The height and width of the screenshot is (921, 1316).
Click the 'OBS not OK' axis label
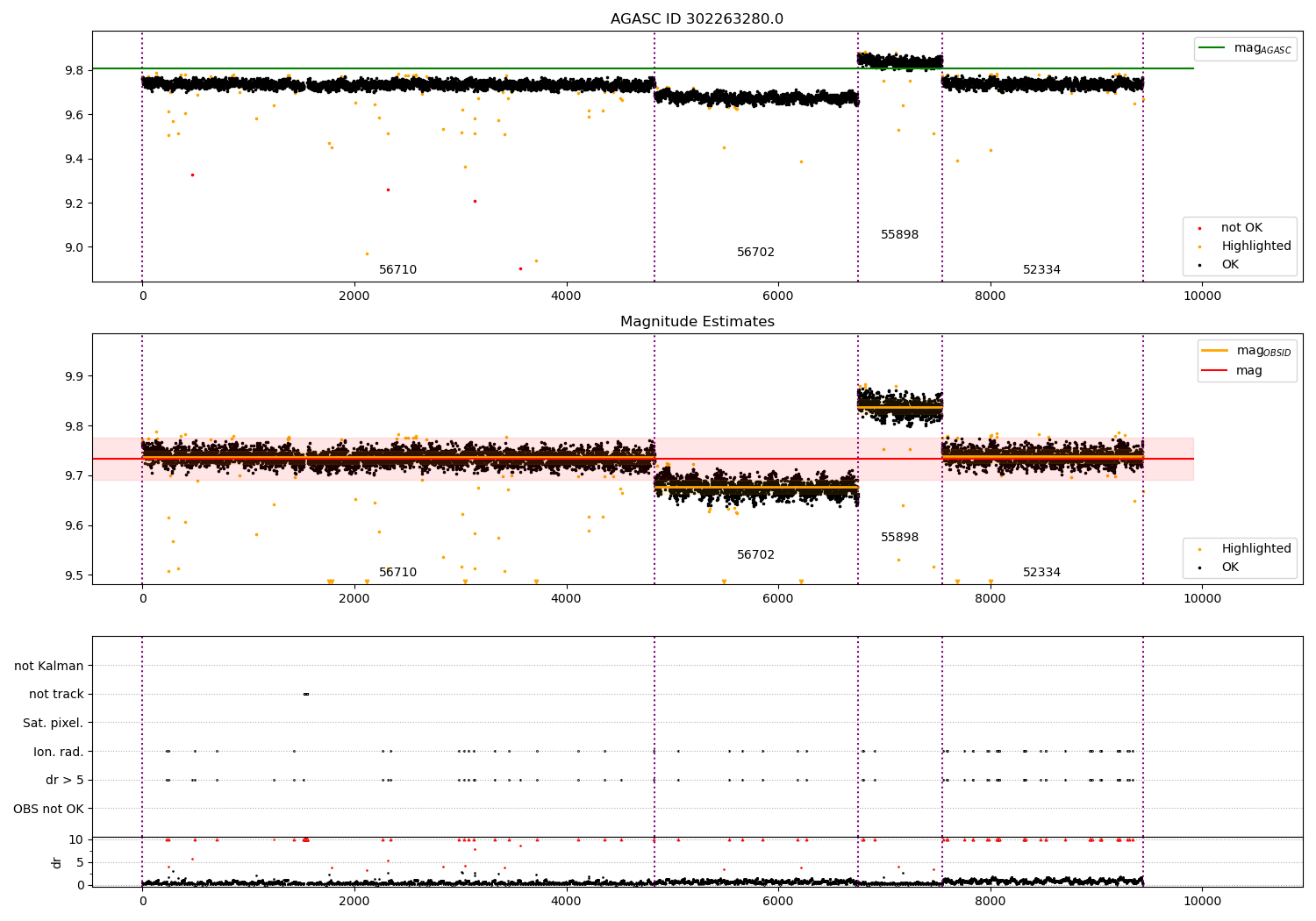point(49,809)
